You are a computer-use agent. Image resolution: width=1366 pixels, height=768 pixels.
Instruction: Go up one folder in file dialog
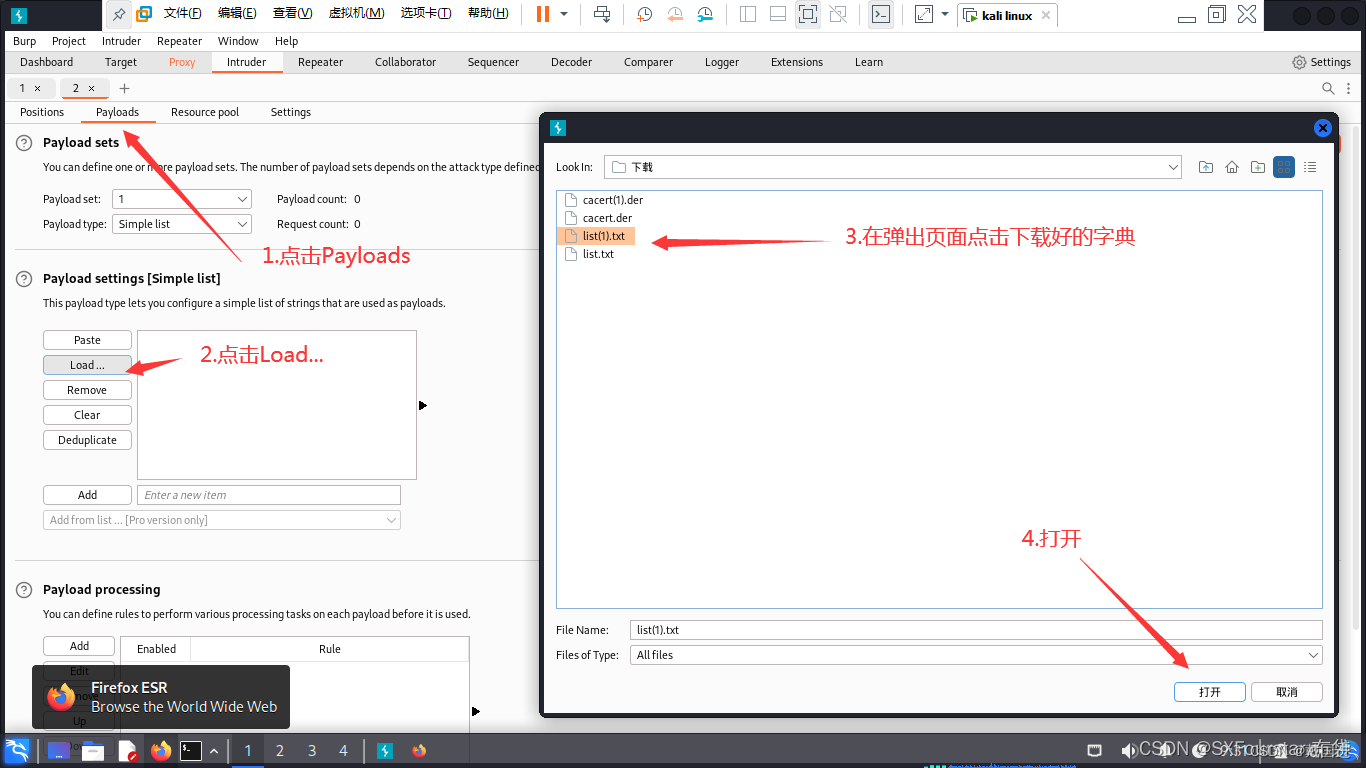click(x=1206, y=167)
